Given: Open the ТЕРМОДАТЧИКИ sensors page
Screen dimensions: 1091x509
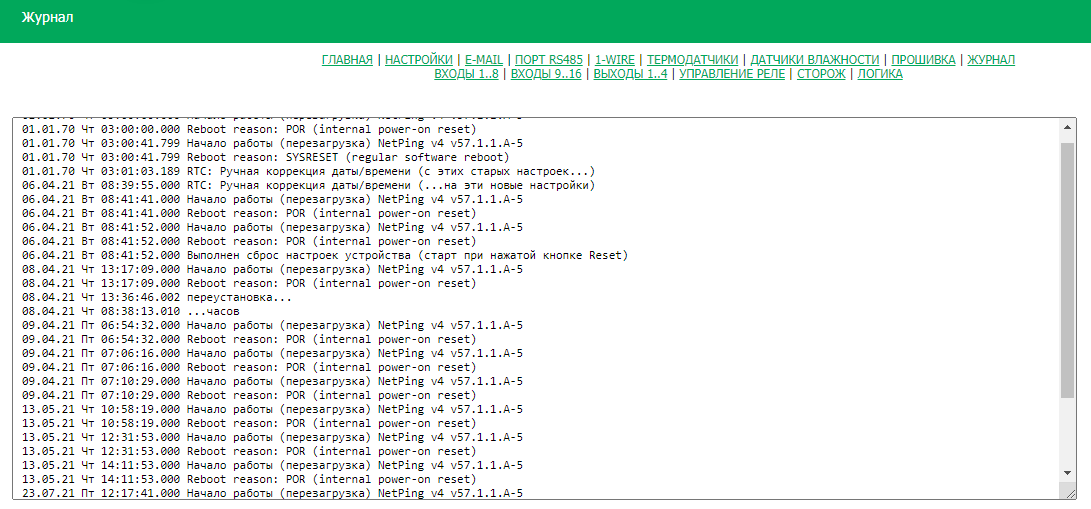Looking at the screenshot, I should 692,60.
